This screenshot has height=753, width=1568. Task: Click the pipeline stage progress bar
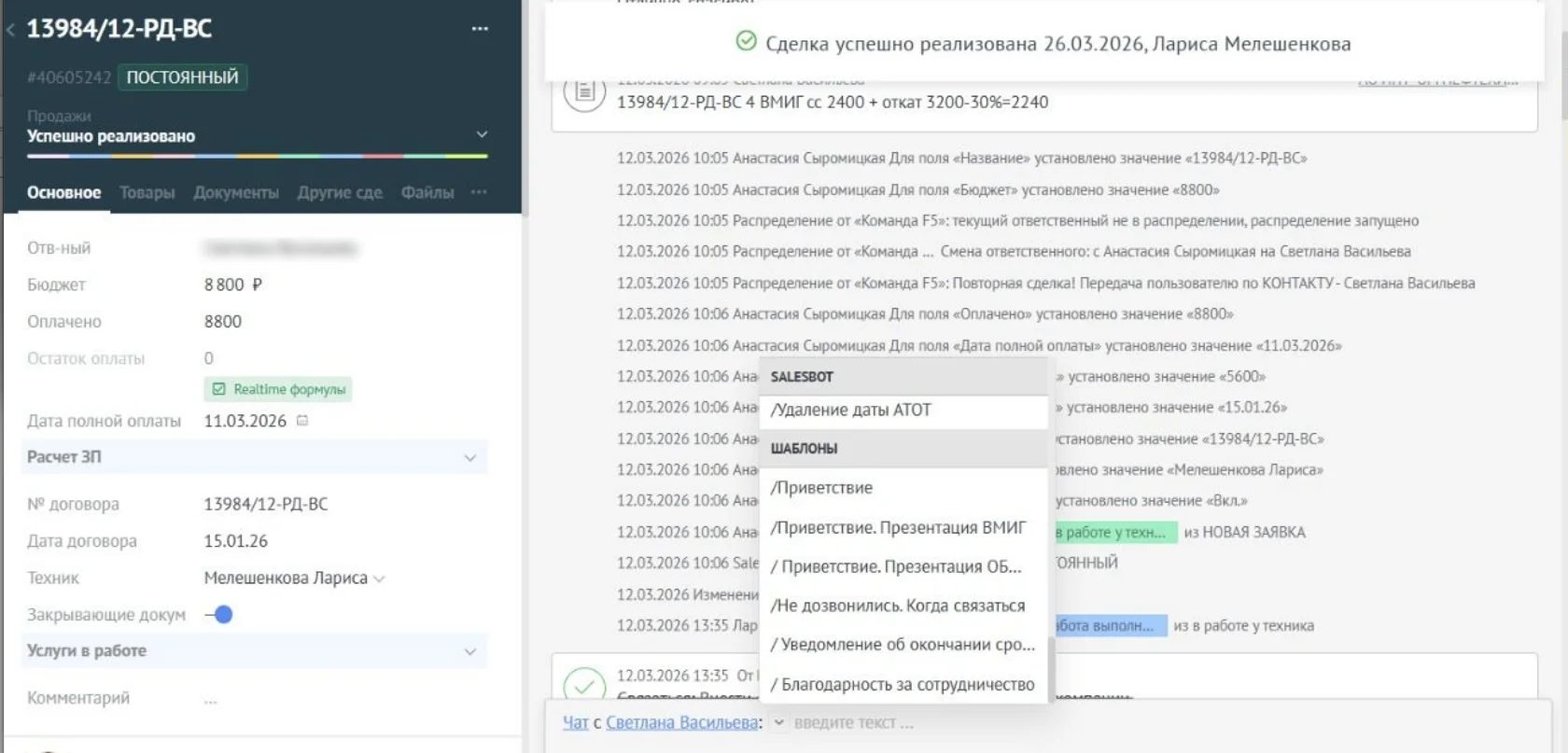(258, 156)
